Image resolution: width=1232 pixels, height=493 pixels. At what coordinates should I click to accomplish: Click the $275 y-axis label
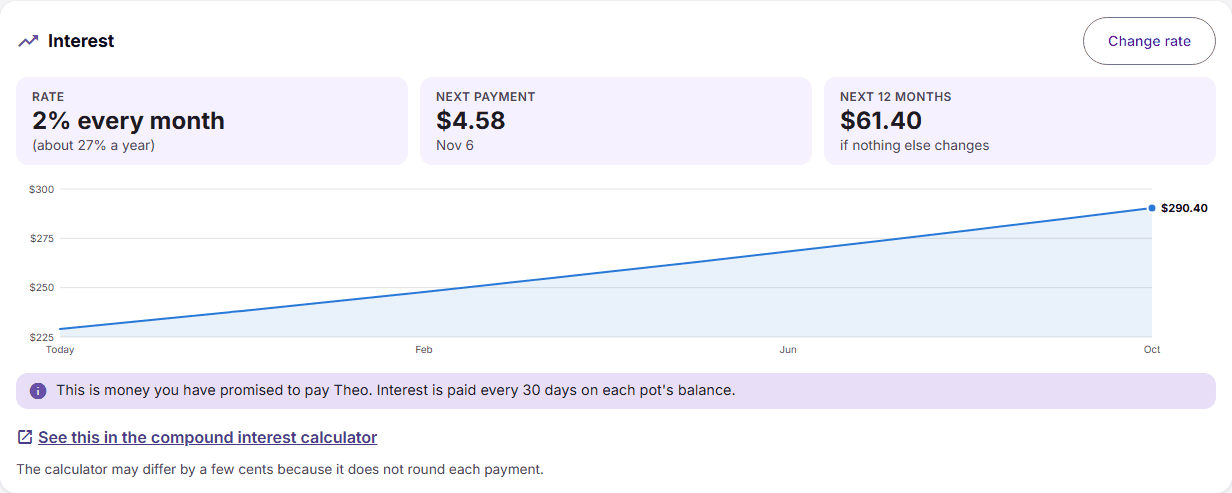tap(44, 238)
